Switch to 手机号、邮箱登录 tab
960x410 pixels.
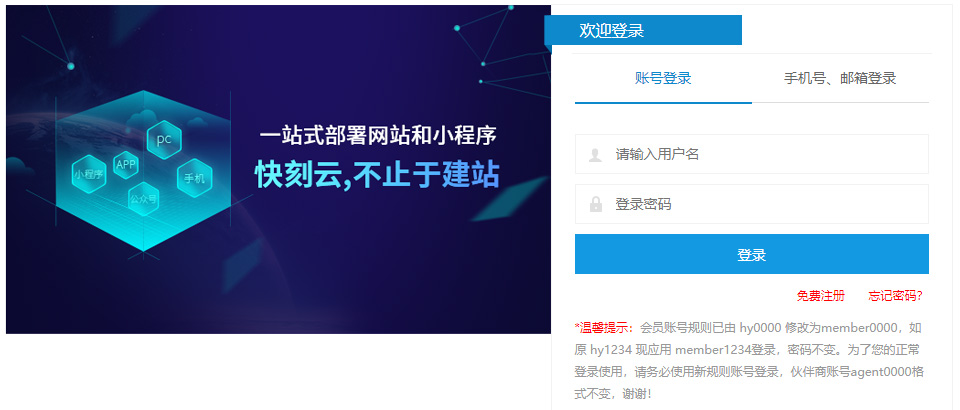(840, 78)
